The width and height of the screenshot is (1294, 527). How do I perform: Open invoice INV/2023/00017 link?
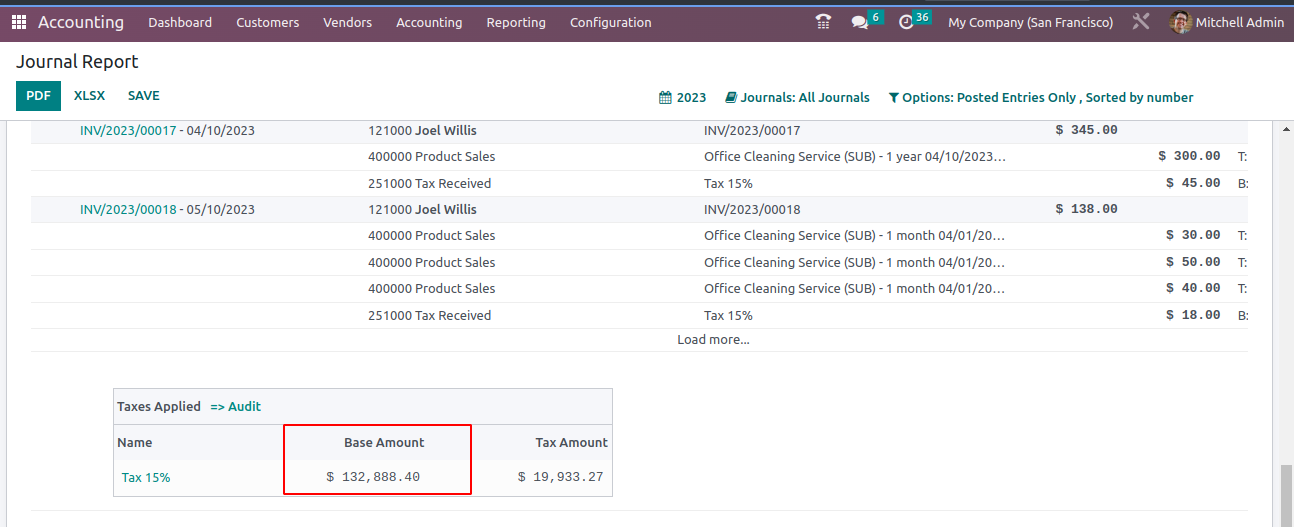[128, 130]
